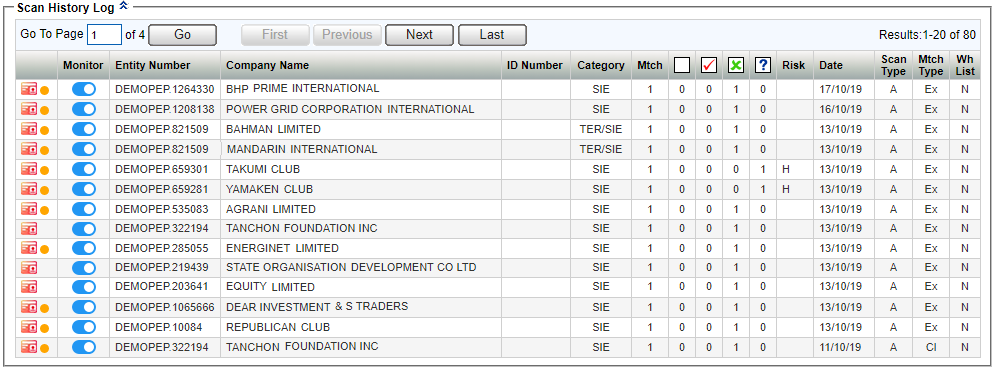Viewport: 993px width, 370px height.
Task: Jump to the Last results page
Action: (492, 35)
